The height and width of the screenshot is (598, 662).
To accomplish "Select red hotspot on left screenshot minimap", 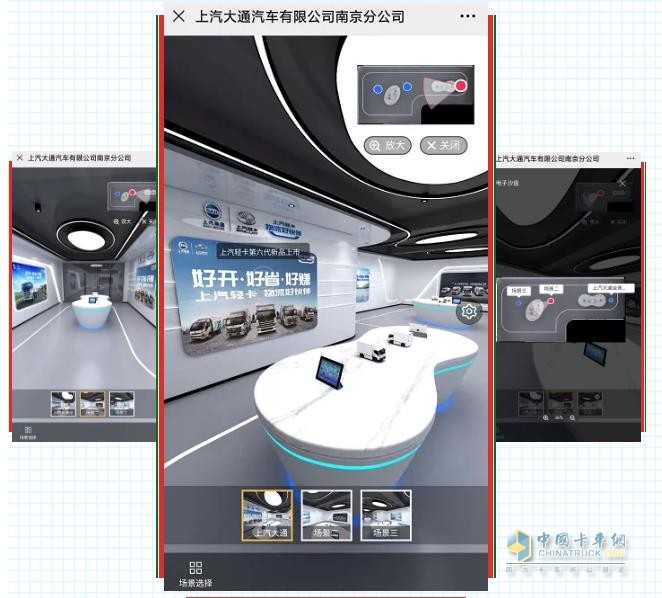I will click(x=132, y=193).
